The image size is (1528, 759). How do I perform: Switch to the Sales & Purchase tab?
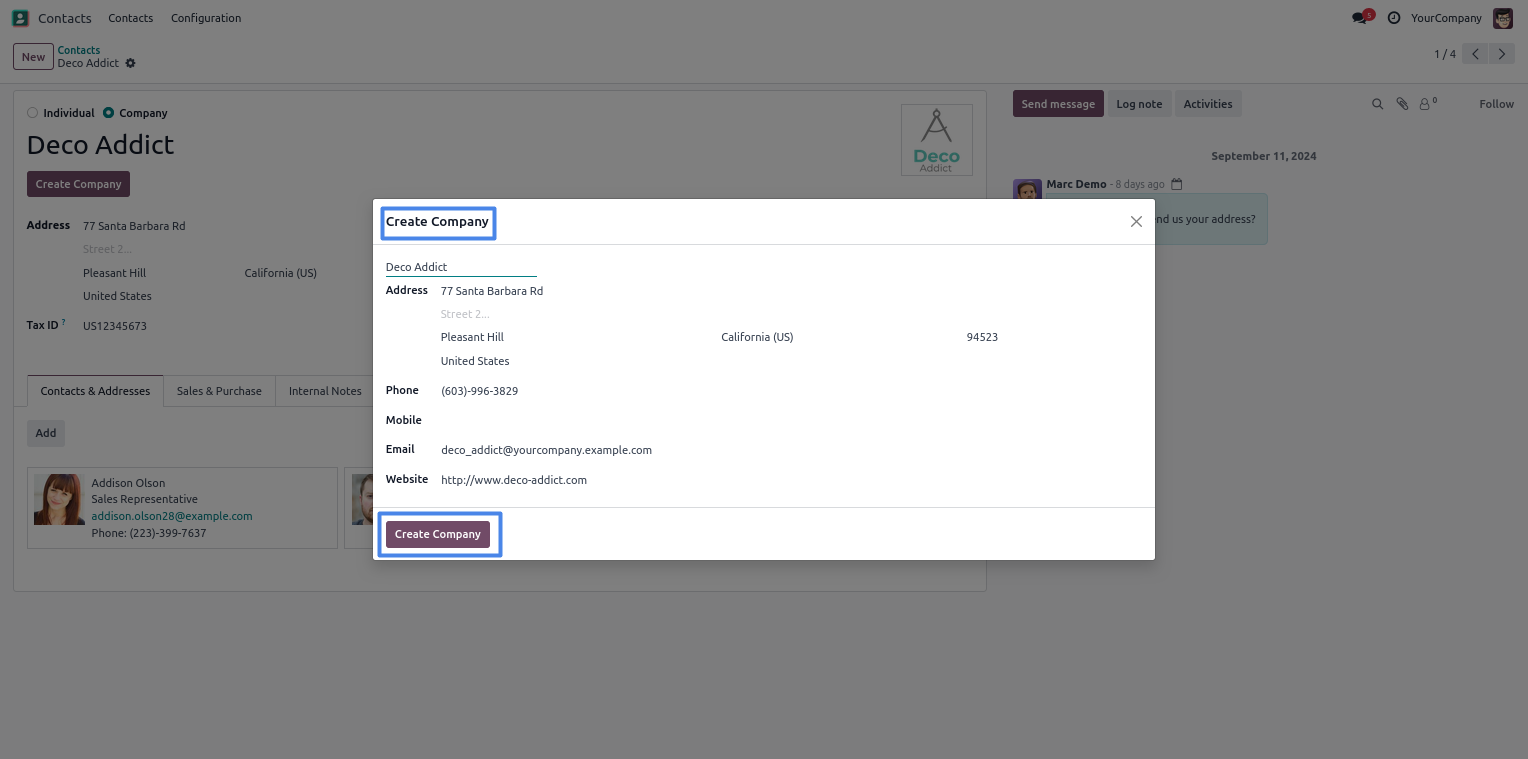click(219, 391)
